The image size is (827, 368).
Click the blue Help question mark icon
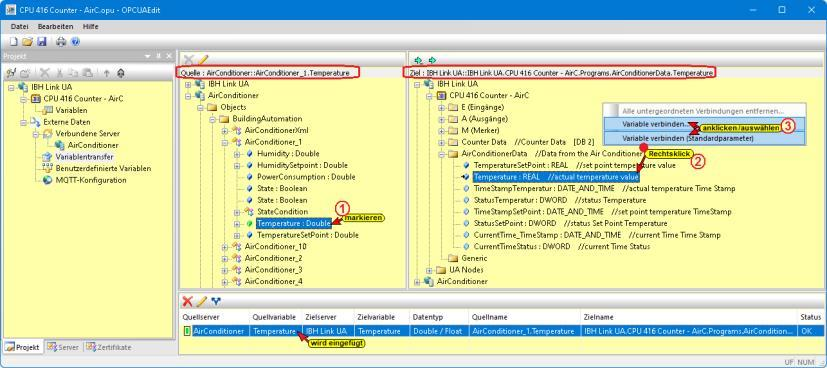pyautogui.click(x=75, y=42)
